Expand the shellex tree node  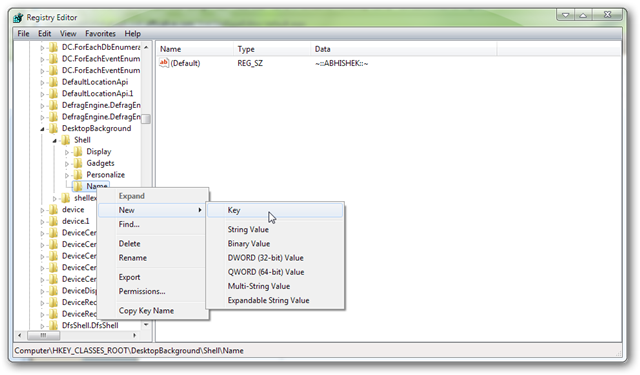pos(54,199)
